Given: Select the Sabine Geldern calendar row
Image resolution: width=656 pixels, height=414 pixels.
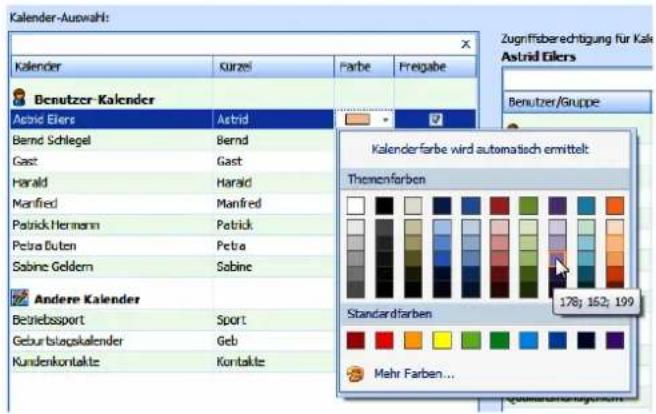Looking at the screenshot, I should (172, 267).
